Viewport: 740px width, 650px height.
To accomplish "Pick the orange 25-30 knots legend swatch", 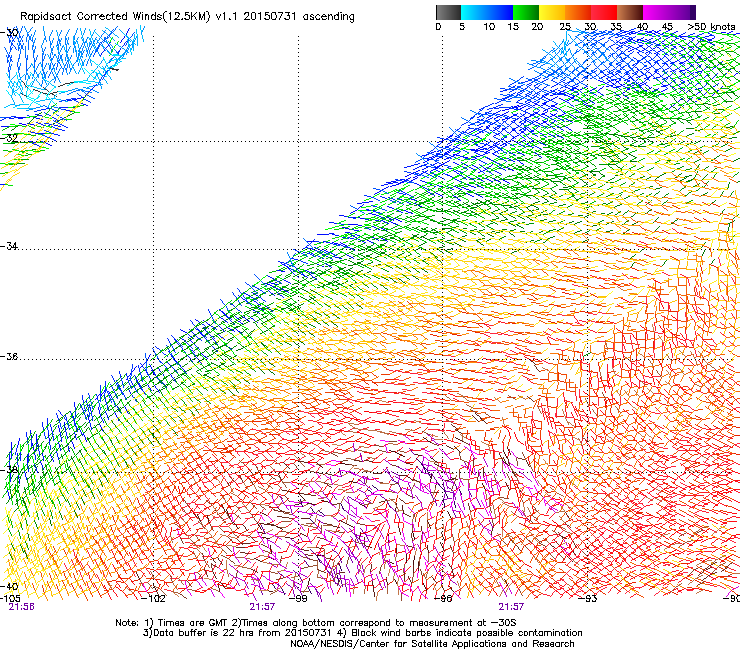I will 578,12.
